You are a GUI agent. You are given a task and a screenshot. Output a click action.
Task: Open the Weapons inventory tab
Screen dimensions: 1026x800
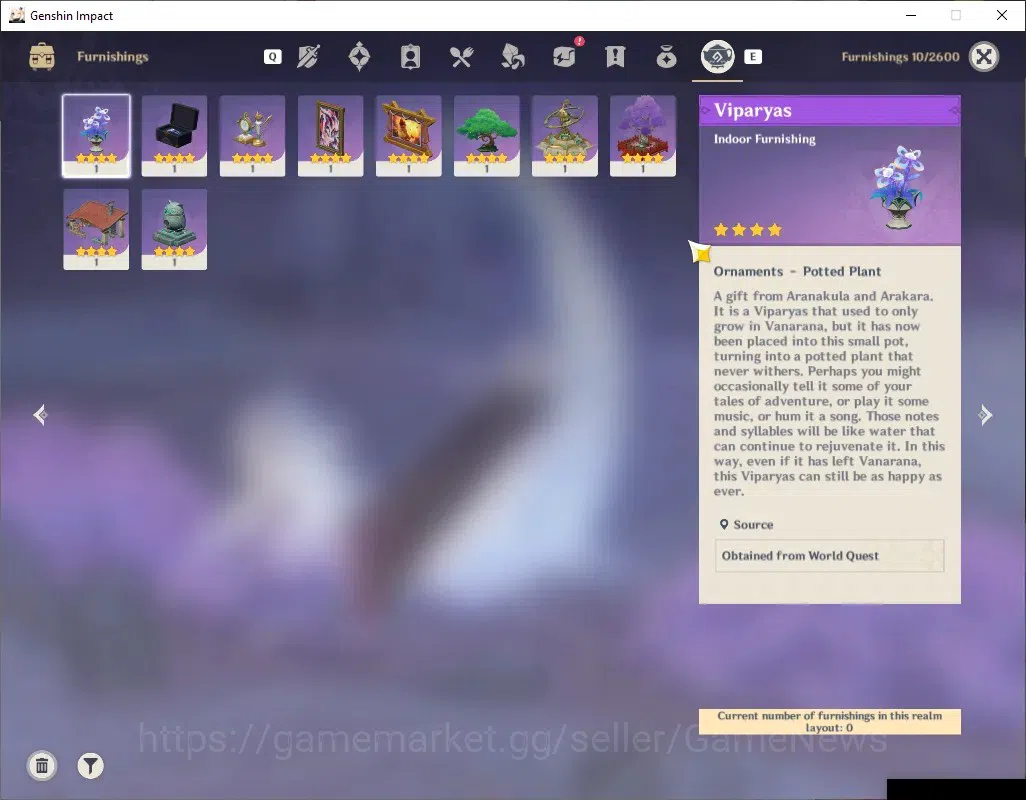point(308,57)
